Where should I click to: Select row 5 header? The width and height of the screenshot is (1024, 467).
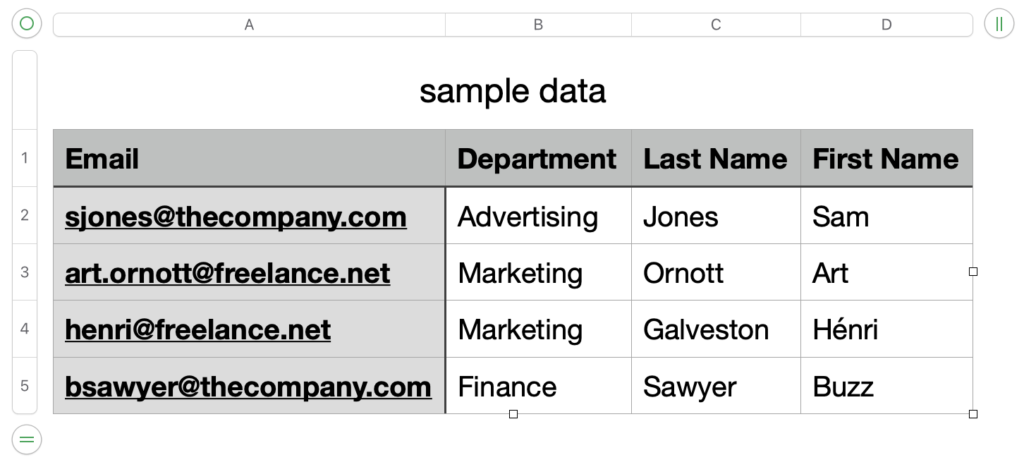25,385
